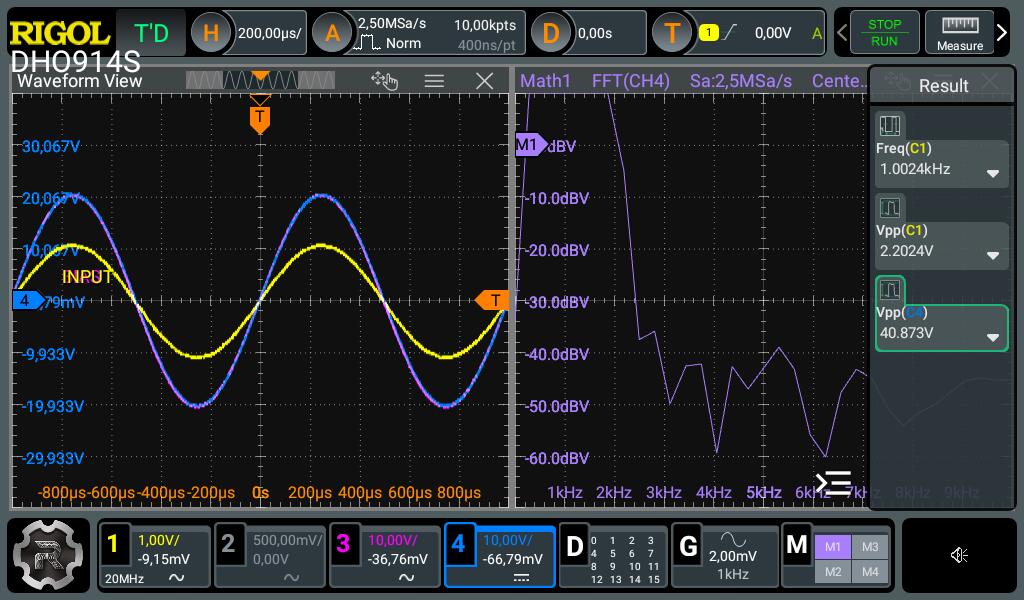Viewport: 1024px width, 600px height.
Task: Select the M1 math tab
Action: 833,546
